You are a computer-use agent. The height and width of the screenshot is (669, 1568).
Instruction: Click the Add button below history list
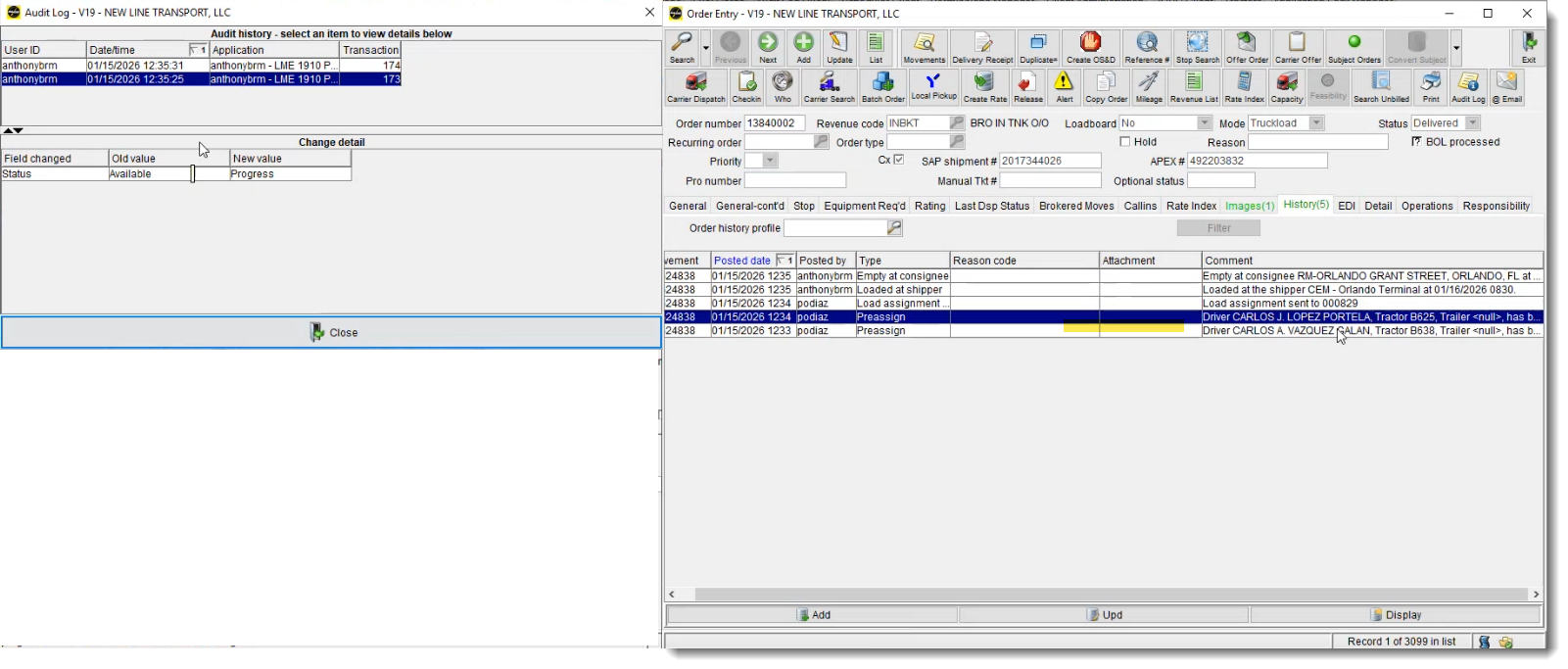click(812, 615)
